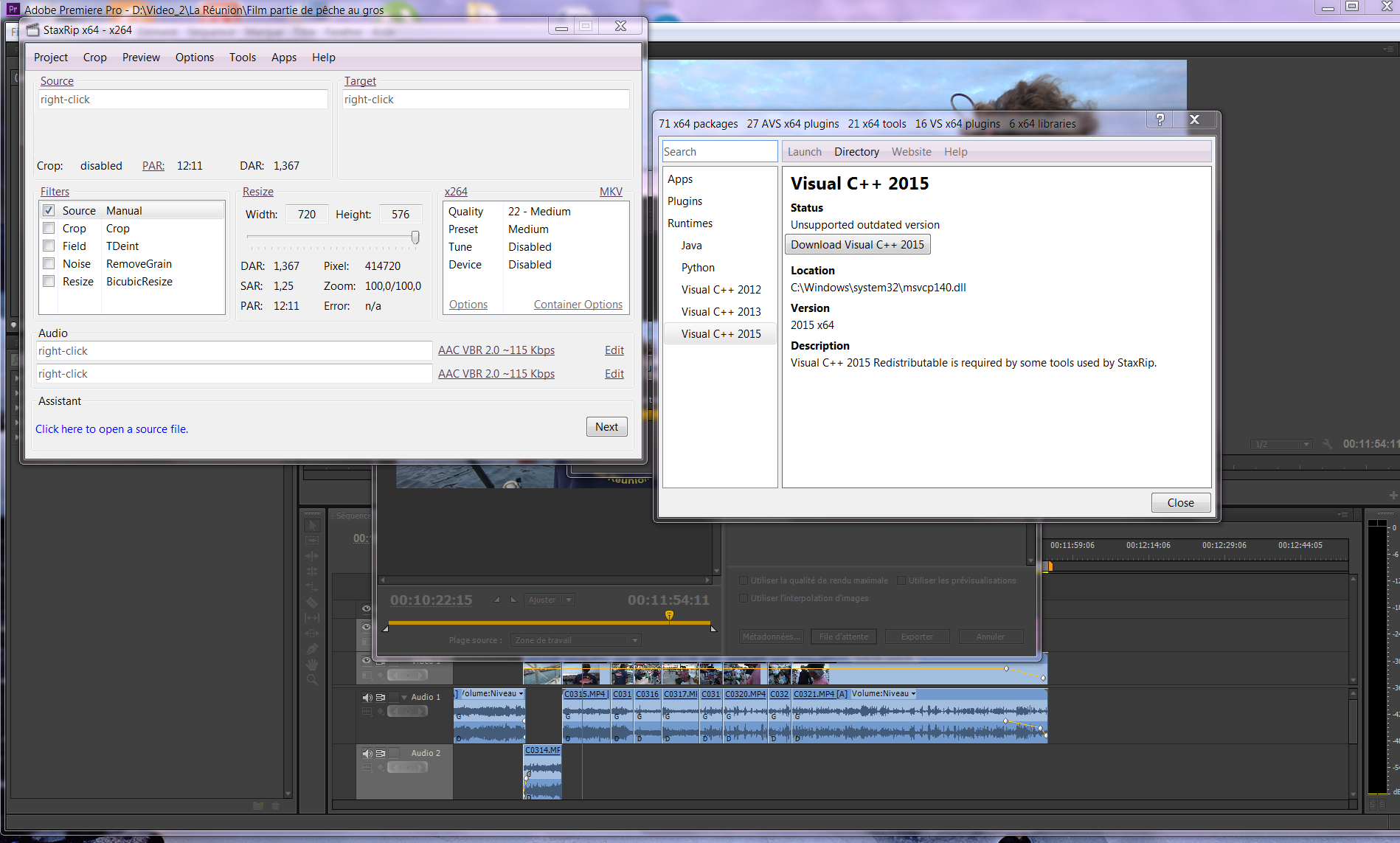This screenshot has width=1400, height=843.
Task: Open the Container Options link
Action: tap(578, 305)
